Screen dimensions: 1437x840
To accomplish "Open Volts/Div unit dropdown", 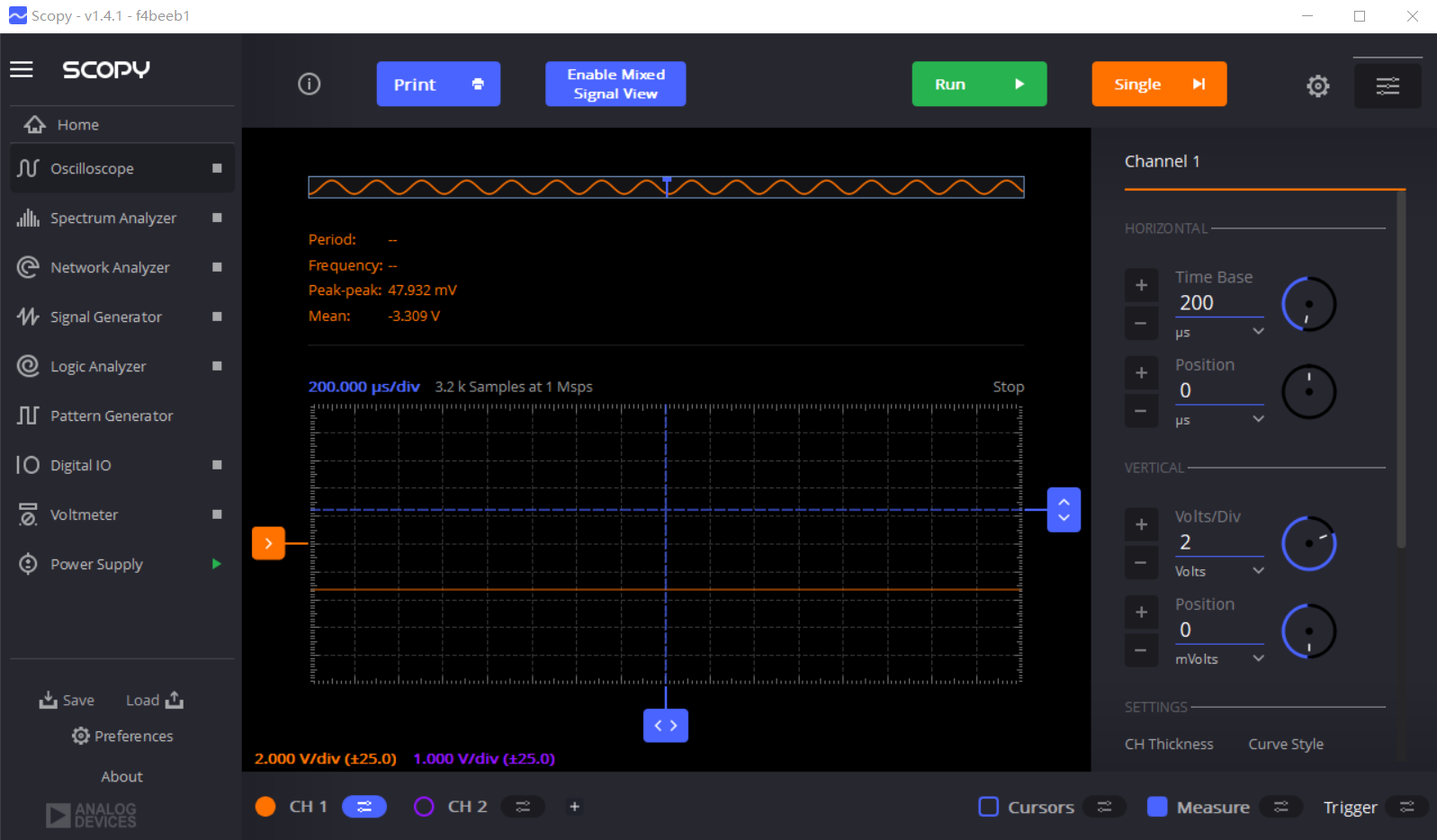I will pyautogui.click(x=1258, y=571).
